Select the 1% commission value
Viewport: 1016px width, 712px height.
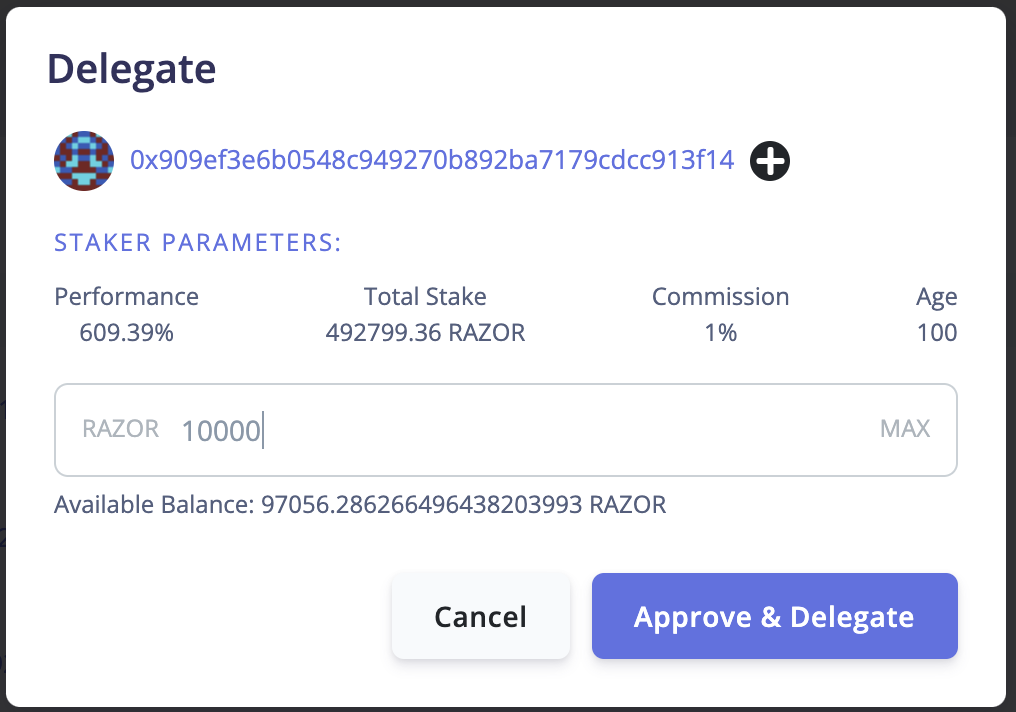720,333
